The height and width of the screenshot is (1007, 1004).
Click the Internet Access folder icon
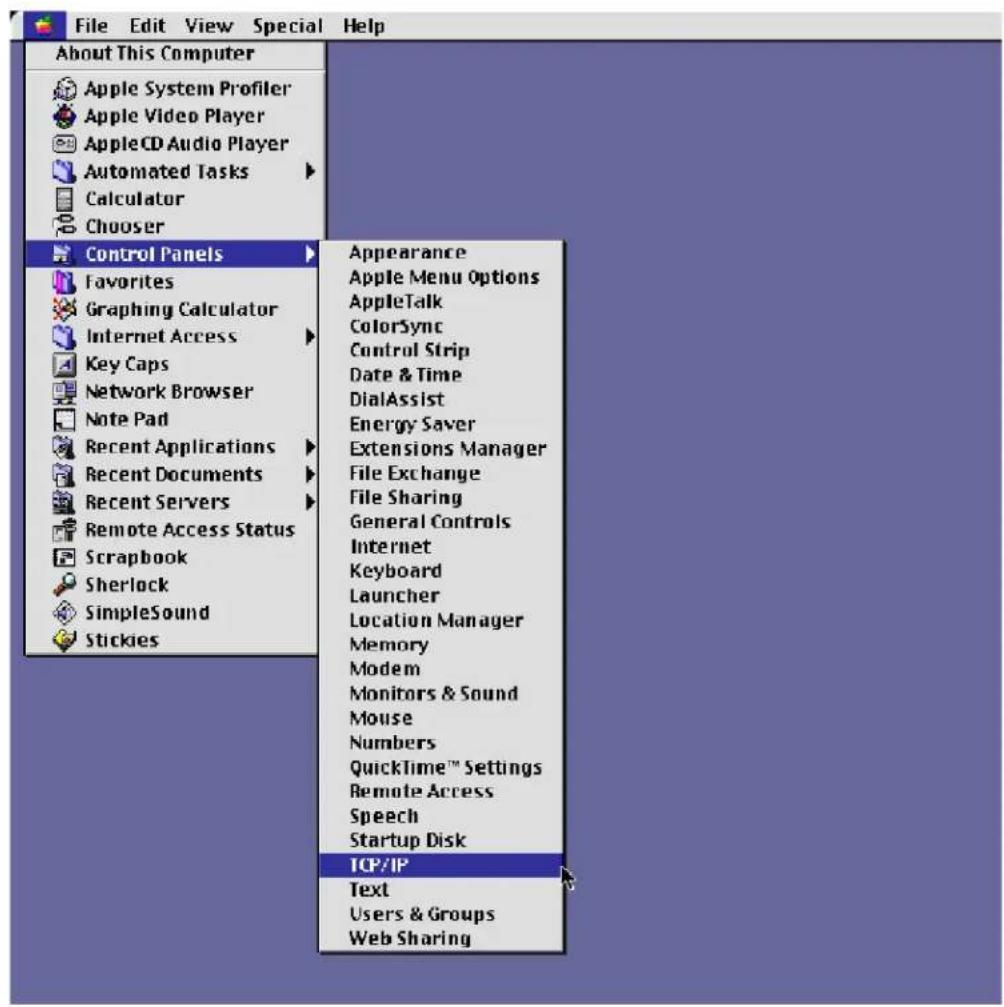click(64, 337)
